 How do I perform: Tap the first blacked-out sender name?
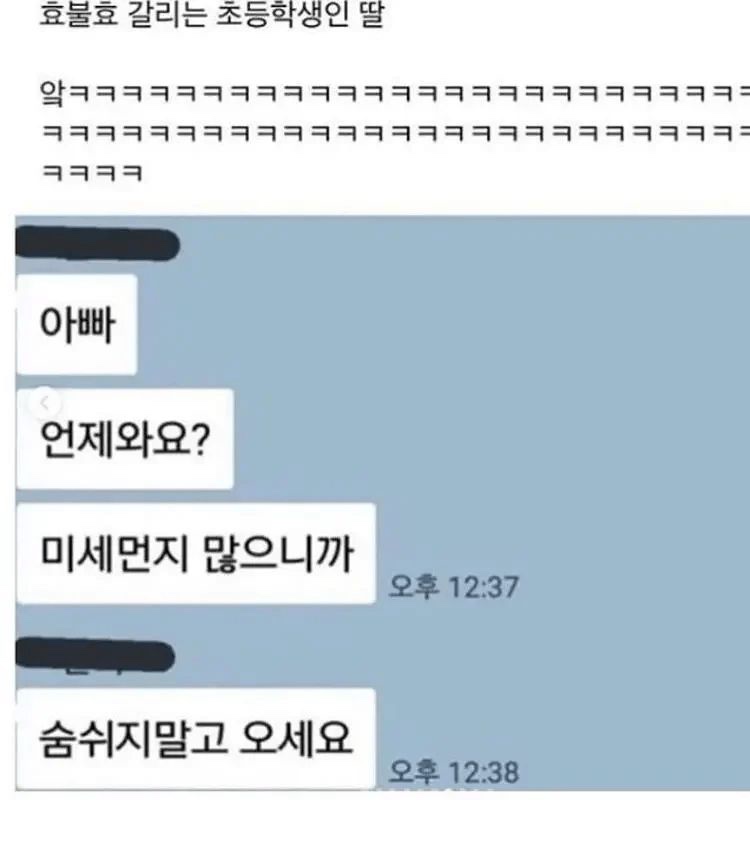coord(97,244)
